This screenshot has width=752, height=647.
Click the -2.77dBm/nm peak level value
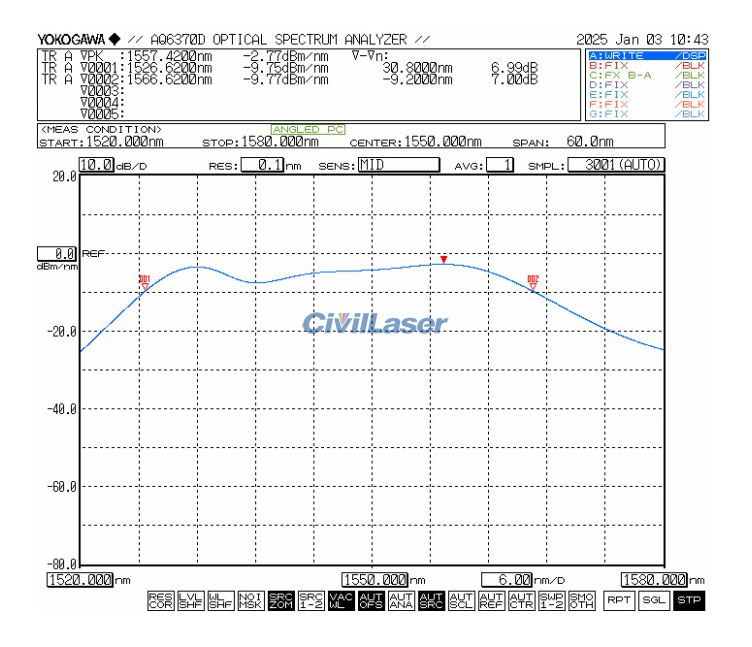(286, 56)
